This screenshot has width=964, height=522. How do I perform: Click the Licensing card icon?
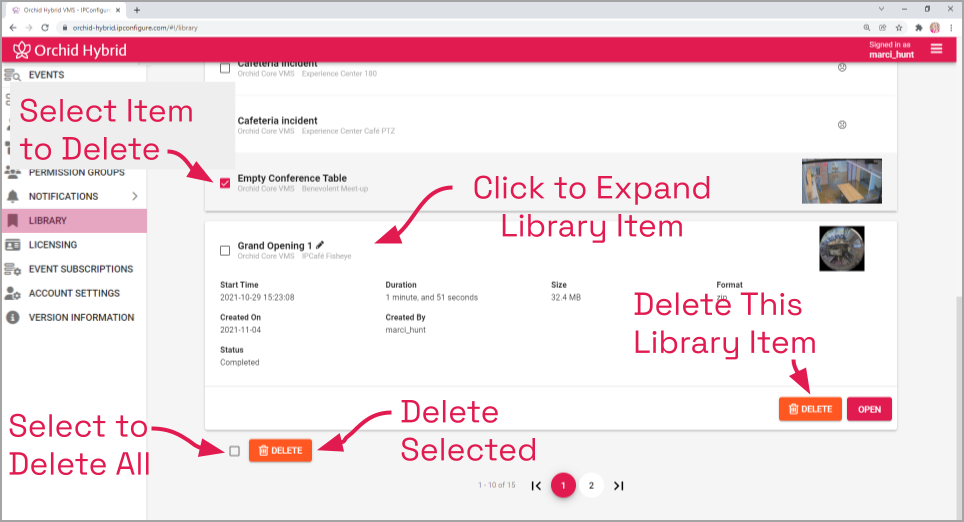[12, 245]
